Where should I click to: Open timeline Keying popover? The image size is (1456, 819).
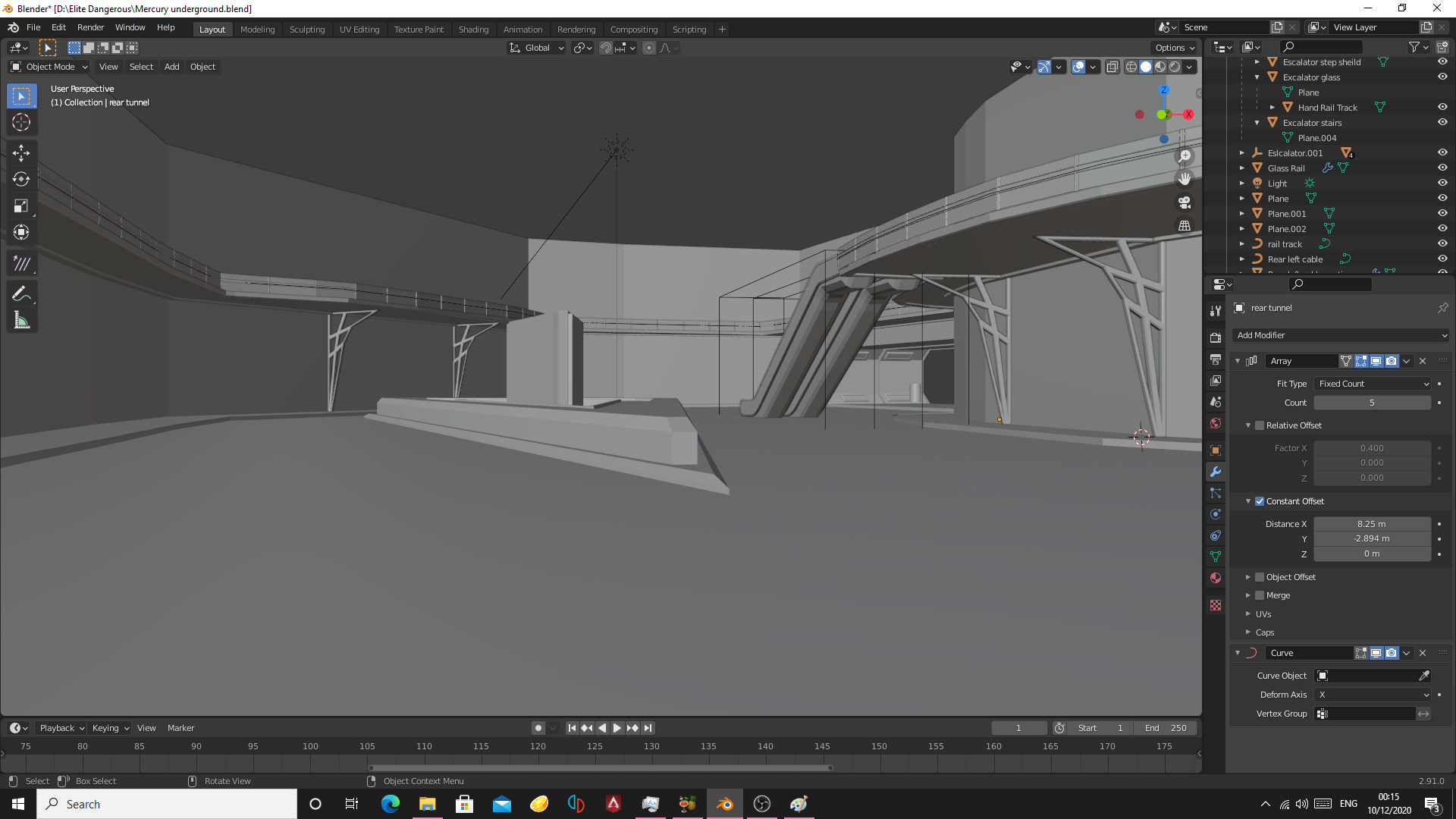(x=111, y=728)
